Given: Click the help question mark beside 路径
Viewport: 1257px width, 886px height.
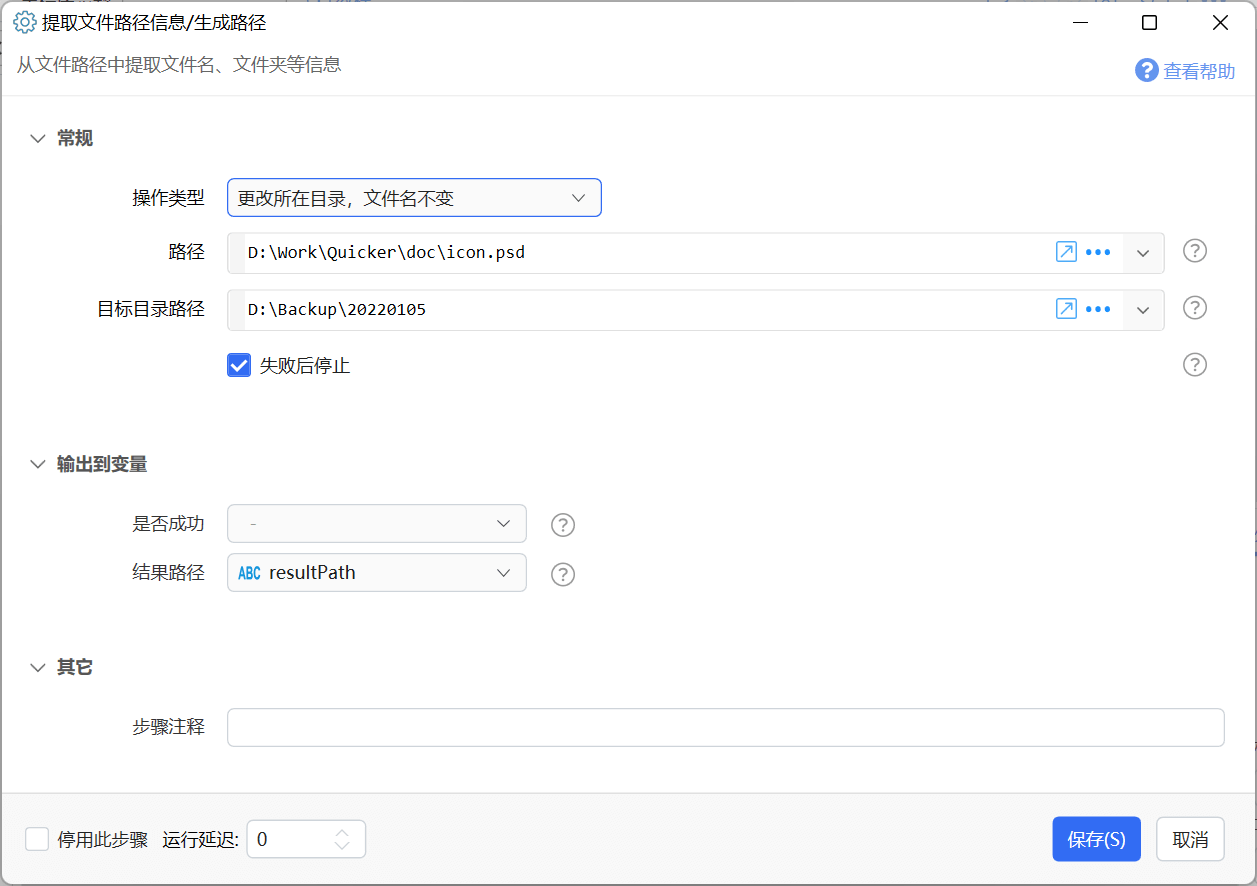Looking at the screenshot, I should (x=1194, y=251).
